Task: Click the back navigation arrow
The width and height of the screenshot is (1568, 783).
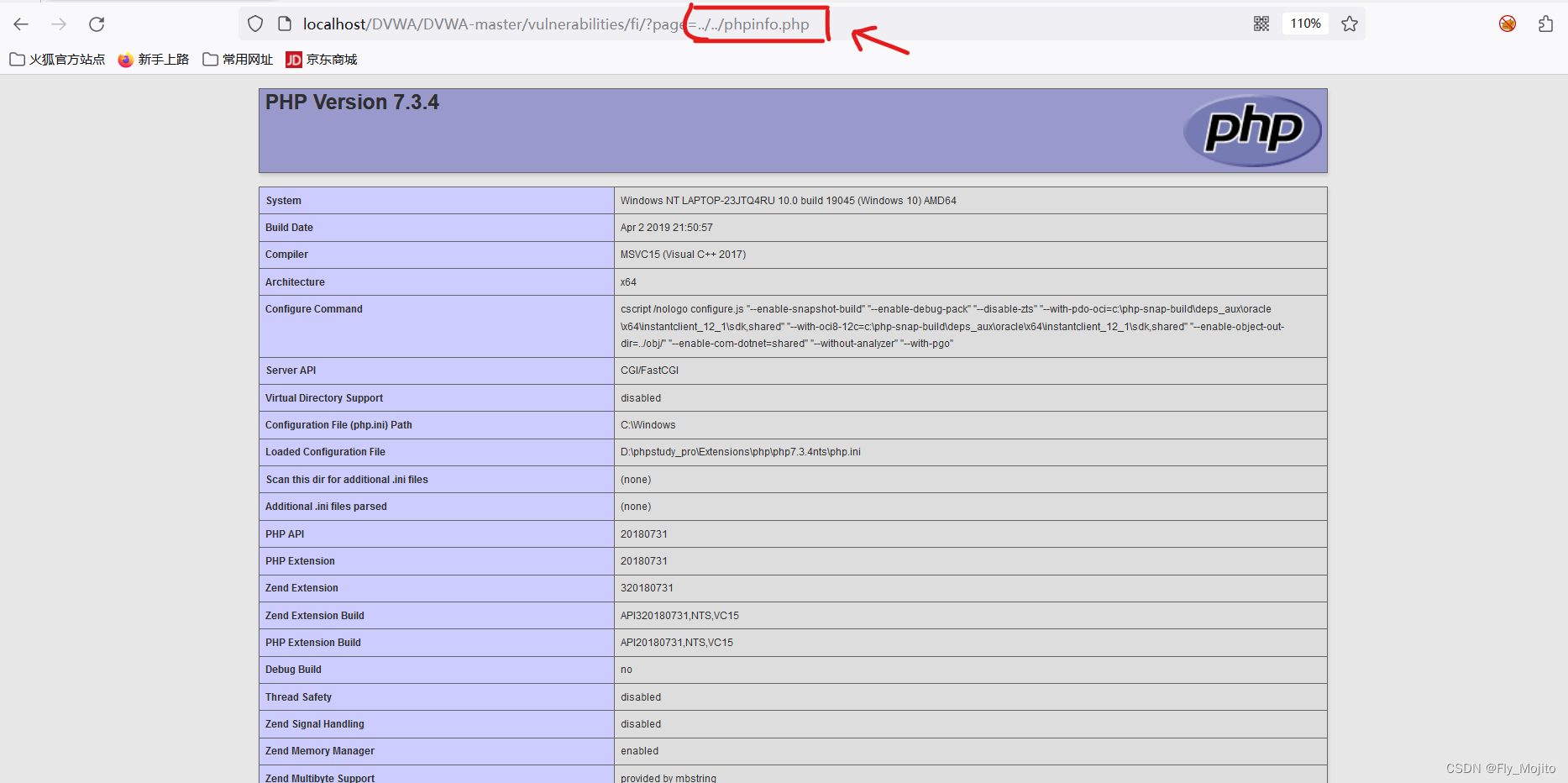Action: [20, 24]
